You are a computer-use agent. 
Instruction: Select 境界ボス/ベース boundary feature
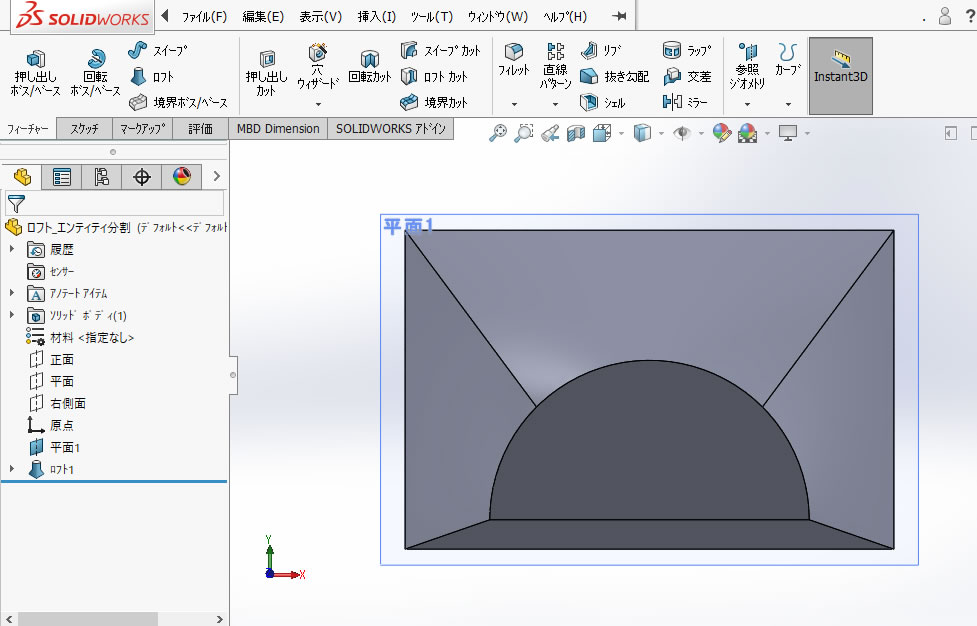point(178,102)
